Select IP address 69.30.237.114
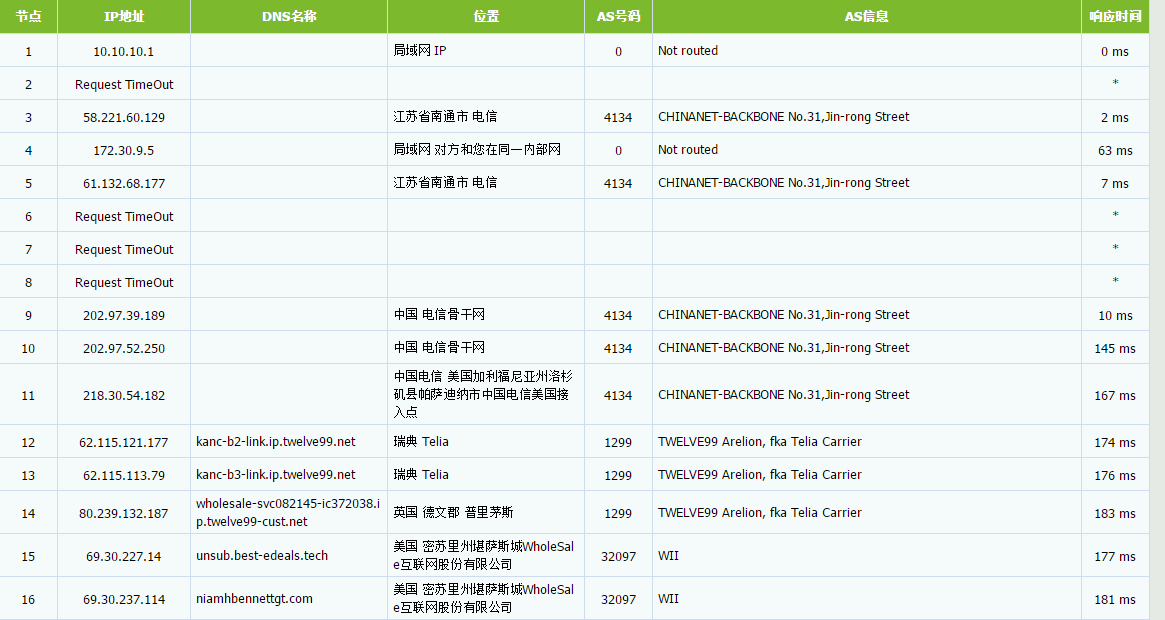This screenshot has width=1165, height=620. 124,599
